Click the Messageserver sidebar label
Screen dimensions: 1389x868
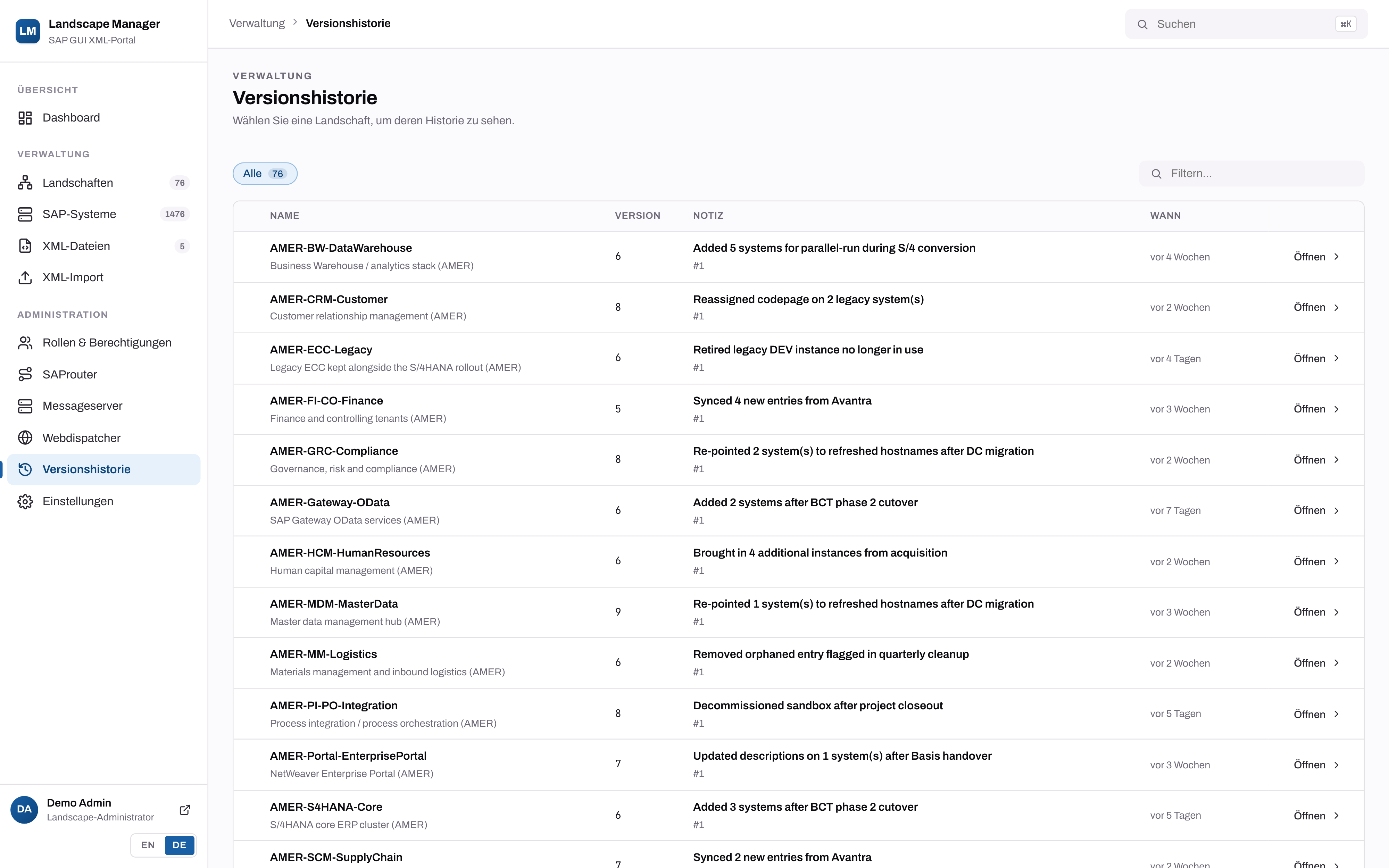(83, 406)
